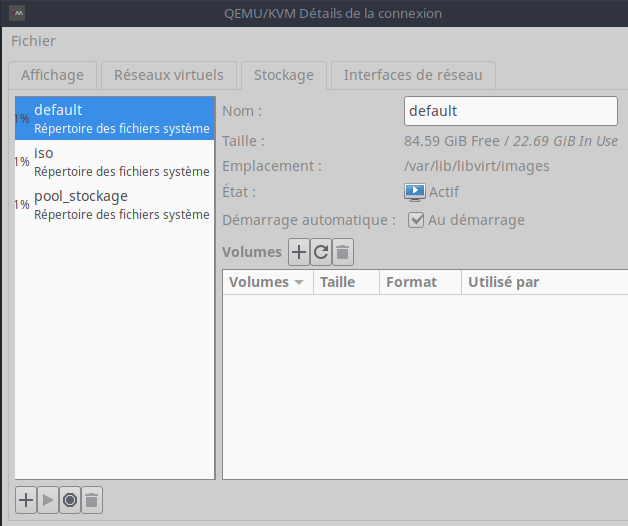Image resolution: width=628 pixels, height=526 pixels.
Task: Select the iso storage pool
Action: click(115, 161)
